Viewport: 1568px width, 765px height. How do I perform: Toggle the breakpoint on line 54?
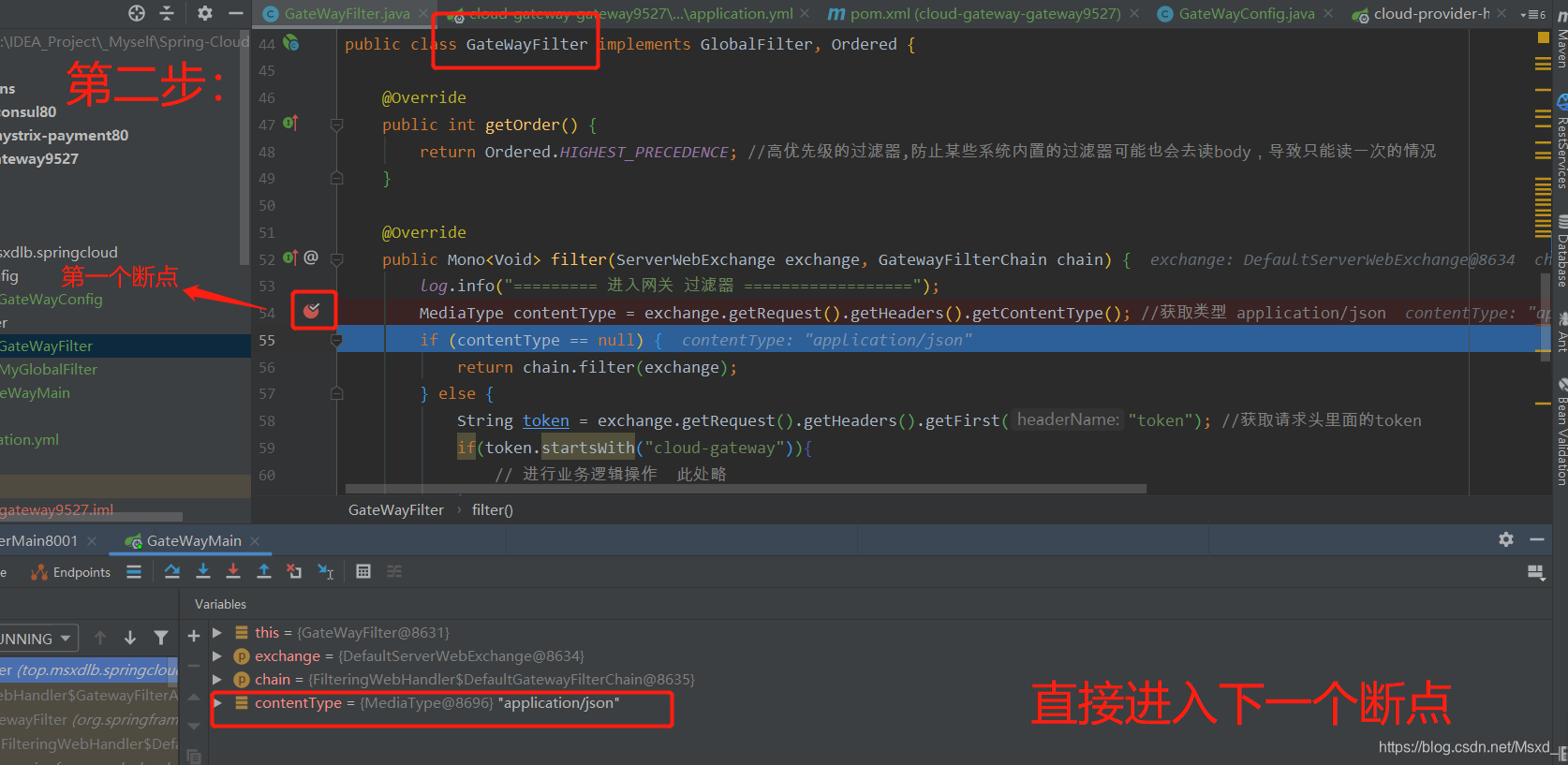click(312, 311)
